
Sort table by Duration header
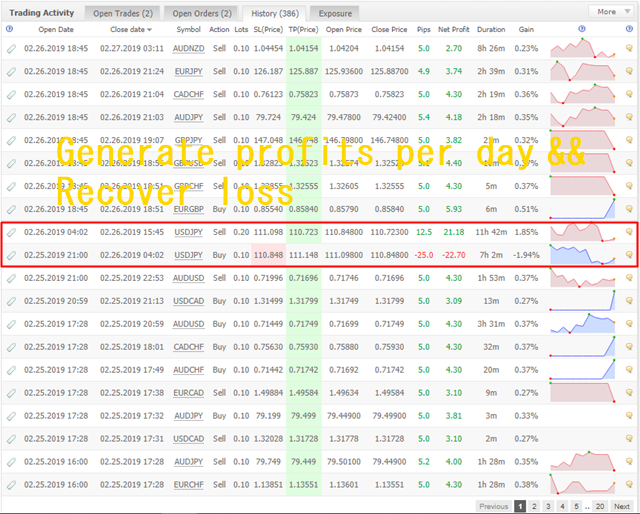[491, 29]
